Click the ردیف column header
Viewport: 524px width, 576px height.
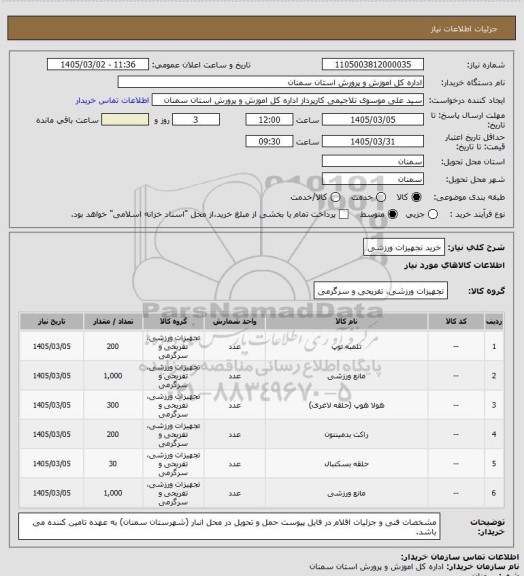tap(494, 321)
